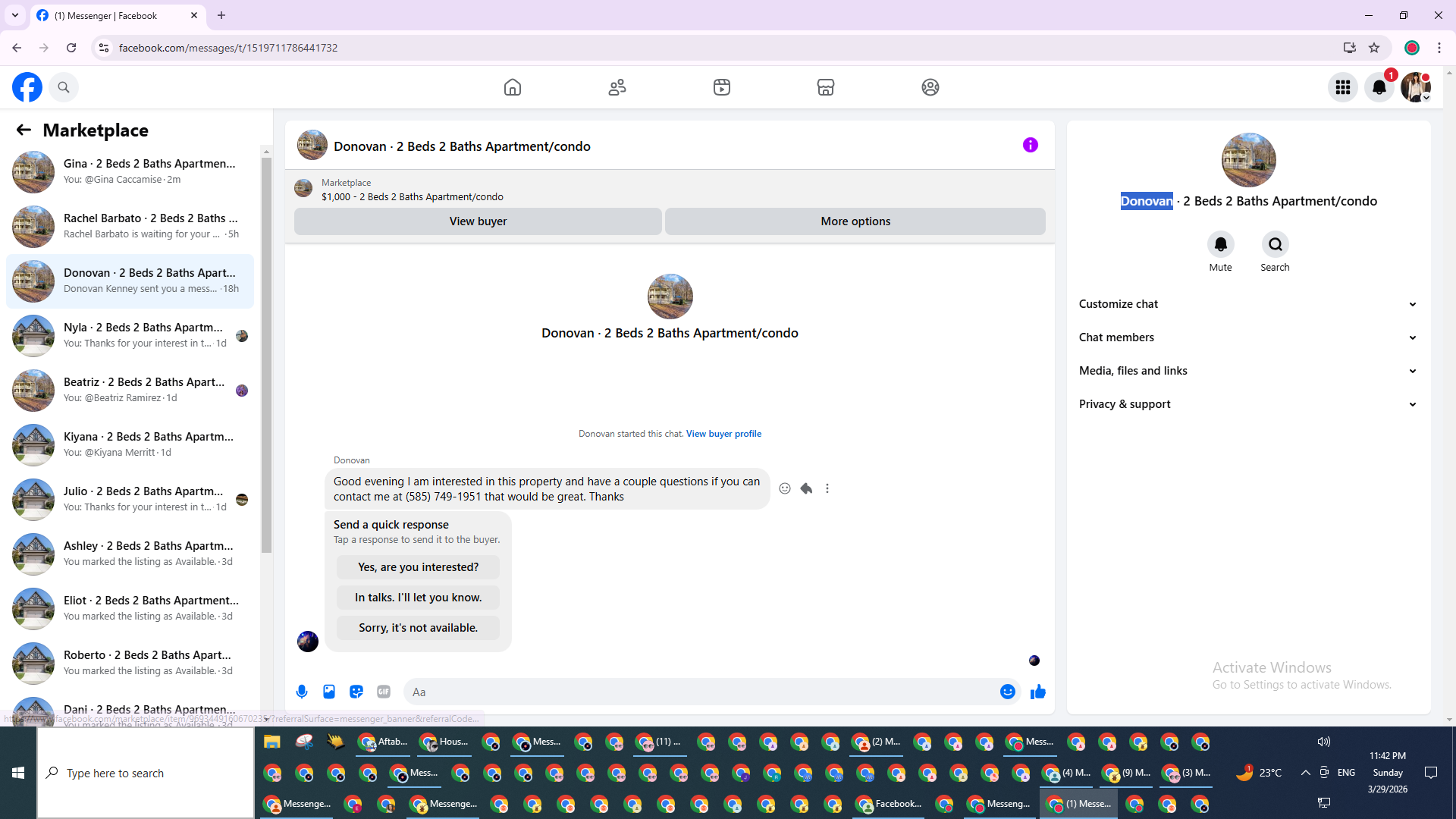
Task: Choose a GIF to send
Action: (384, 692)
